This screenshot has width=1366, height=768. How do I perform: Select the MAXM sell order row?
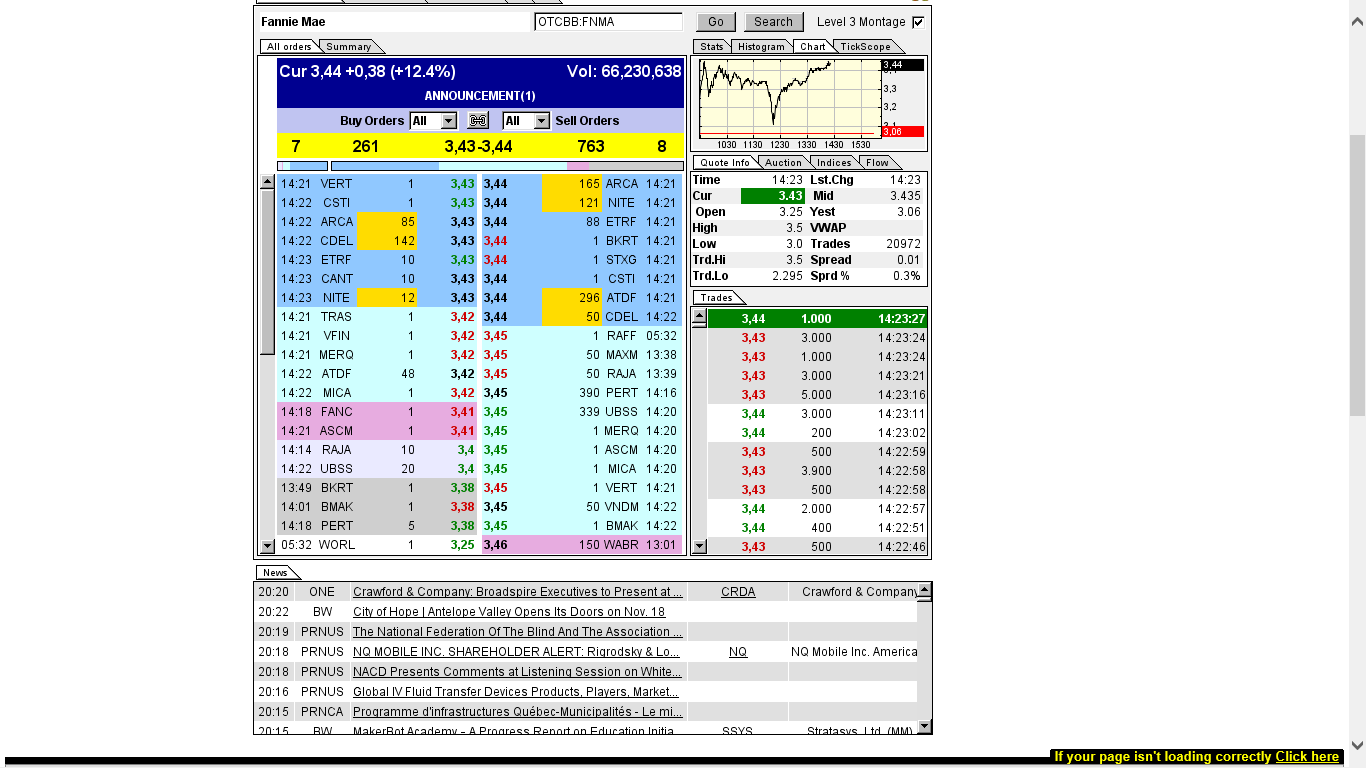[x=582, y=355]
